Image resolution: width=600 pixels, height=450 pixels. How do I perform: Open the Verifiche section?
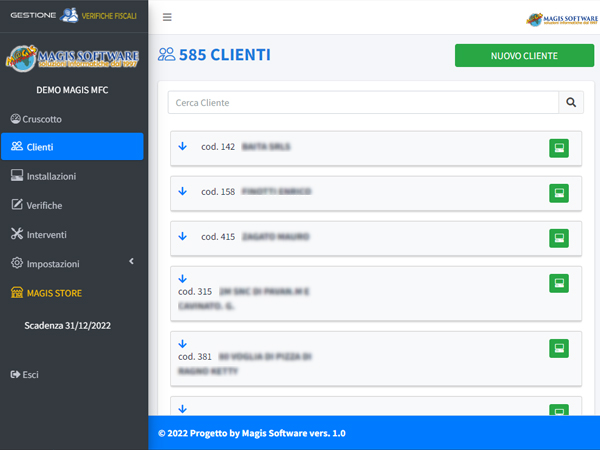pyautogui.click(x=72, y=205)
